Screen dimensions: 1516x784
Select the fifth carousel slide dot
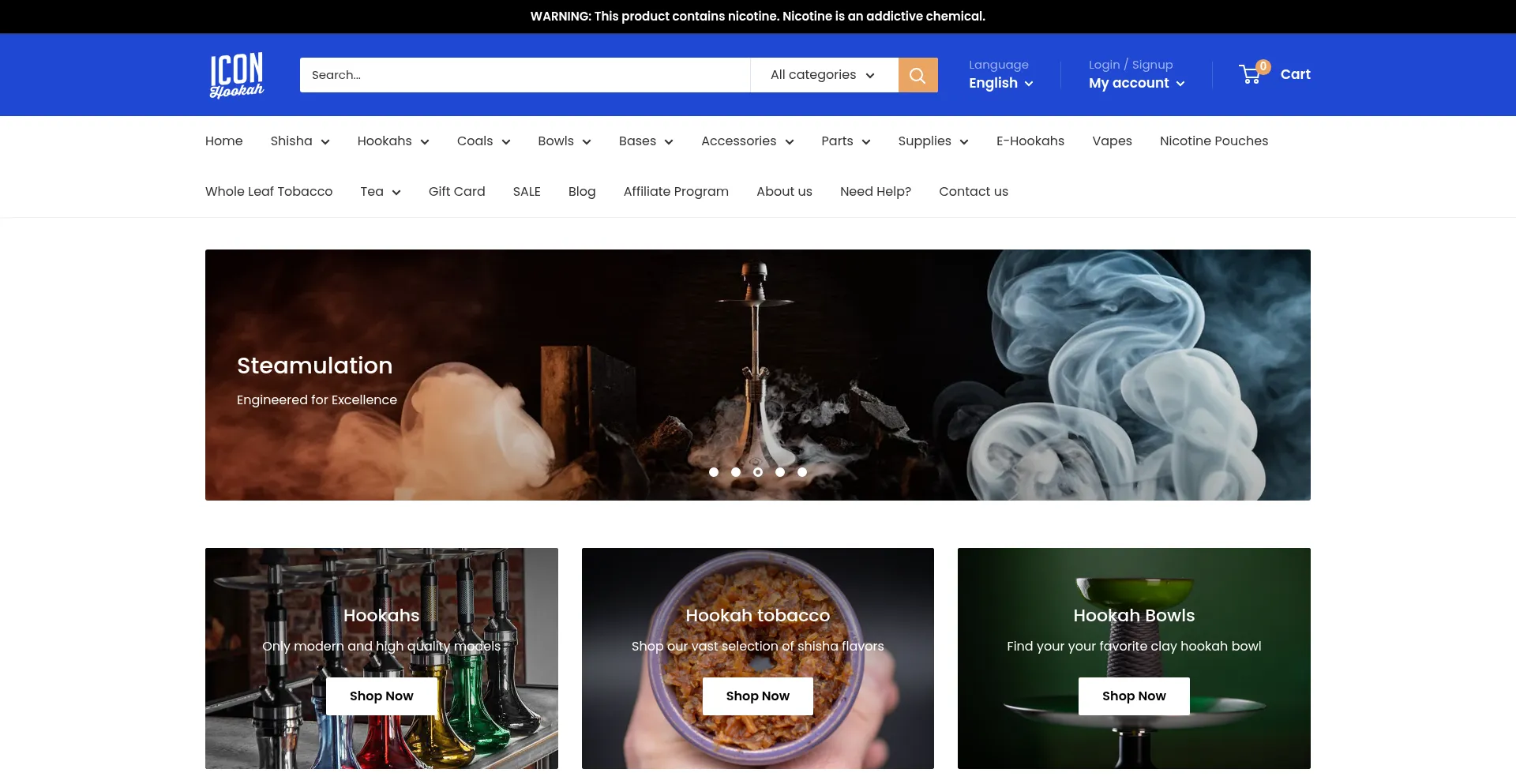point(802,471)
